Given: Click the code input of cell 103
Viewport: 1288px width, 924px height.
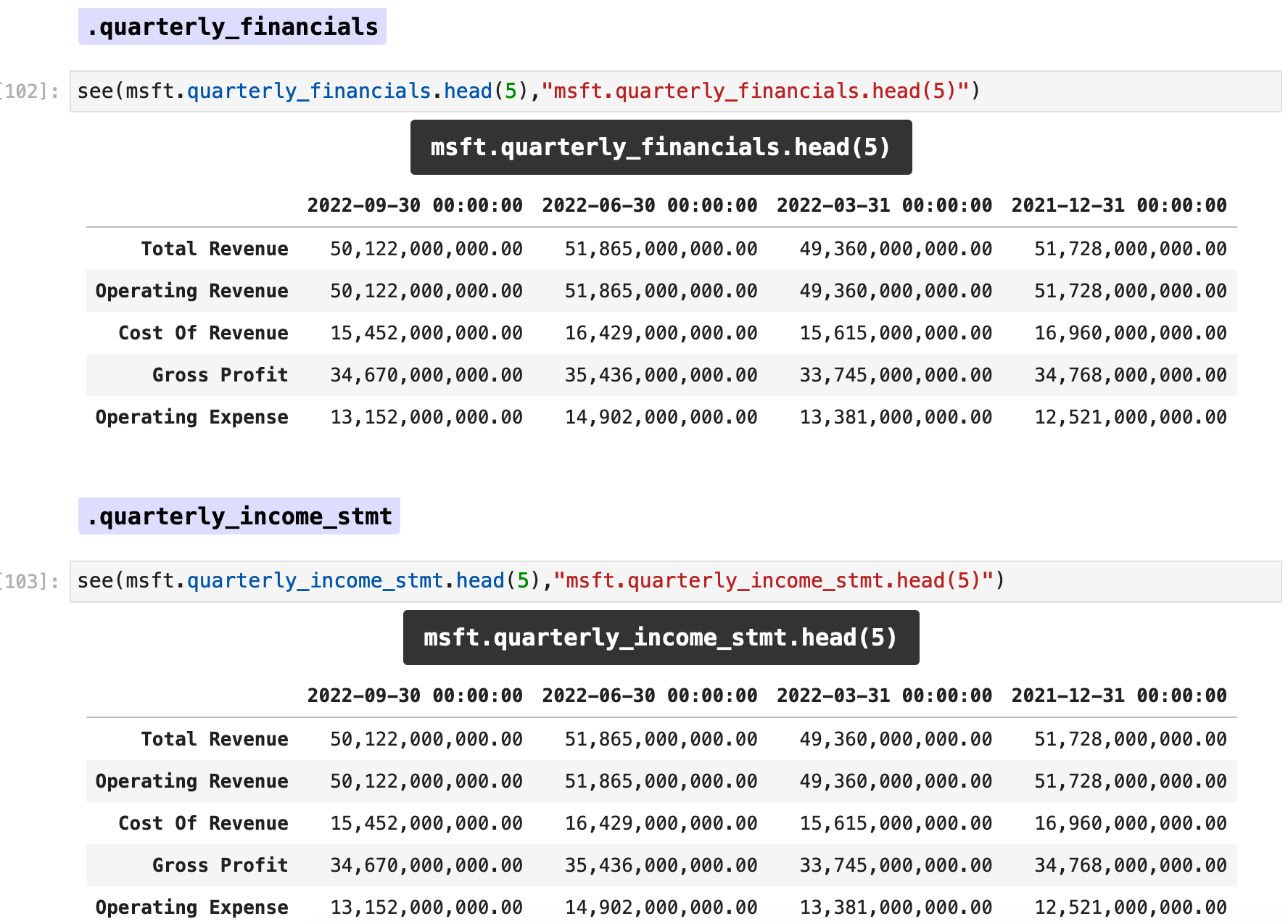Looking at the screenshot, I should click(675, 581).
